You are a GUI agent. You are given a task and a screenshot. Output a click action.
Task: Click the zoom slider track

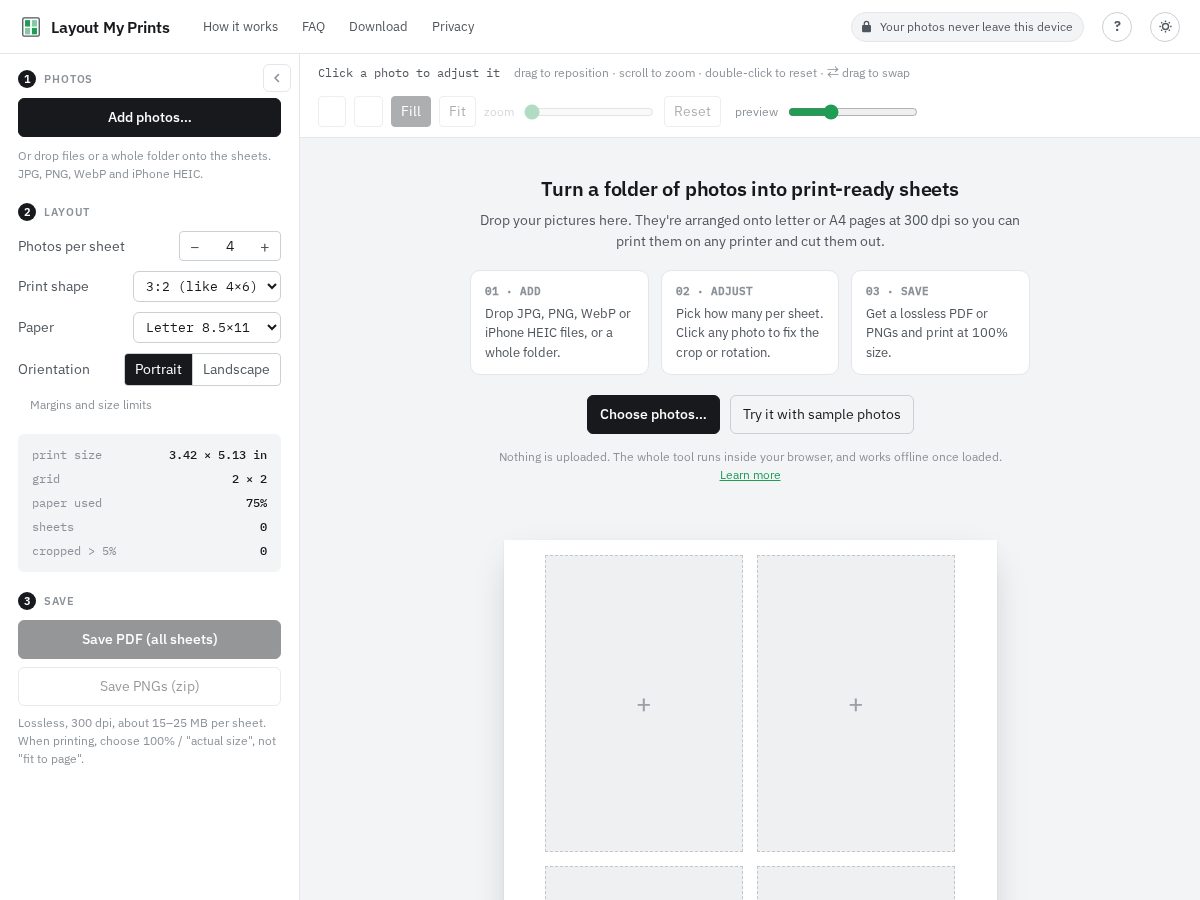point(589,112)
